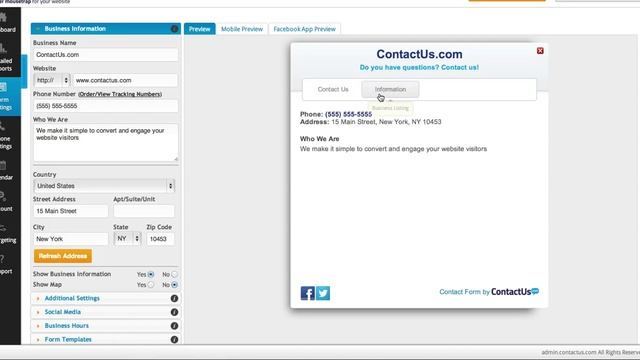Close the ContactUs.com preview popup
Image resolution: width=640 pixels, height=360 pixels.
click(x=540, y=51)
